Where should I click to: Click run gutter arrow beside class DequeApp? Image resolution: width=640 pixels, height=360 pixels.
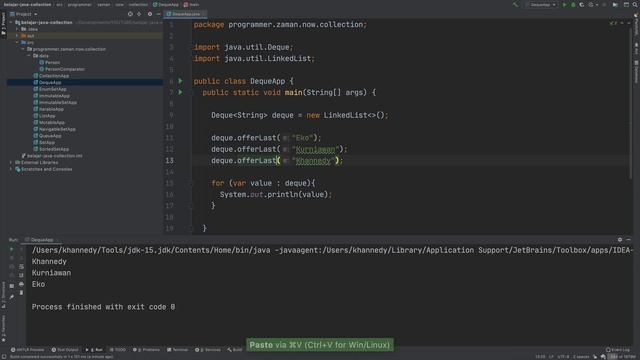[x=180, y=81]
